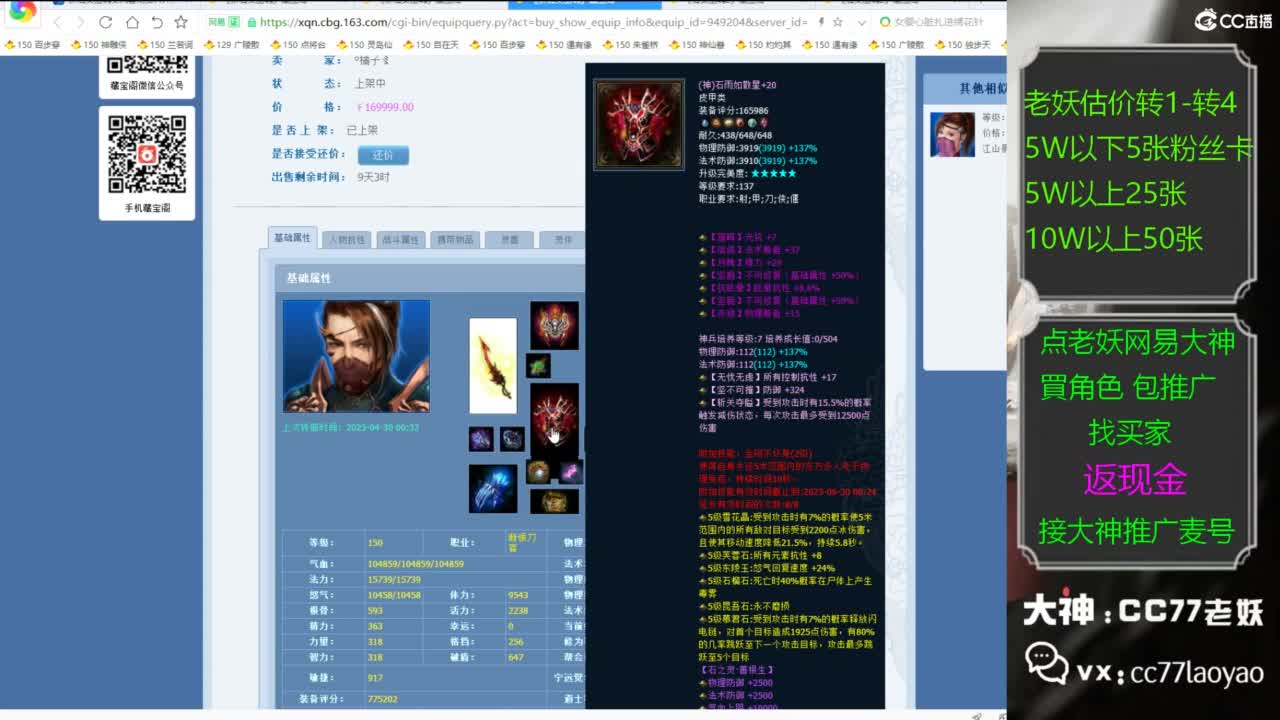Click the 装备评分 value '775202'
1280x720 pixels.
382,699
